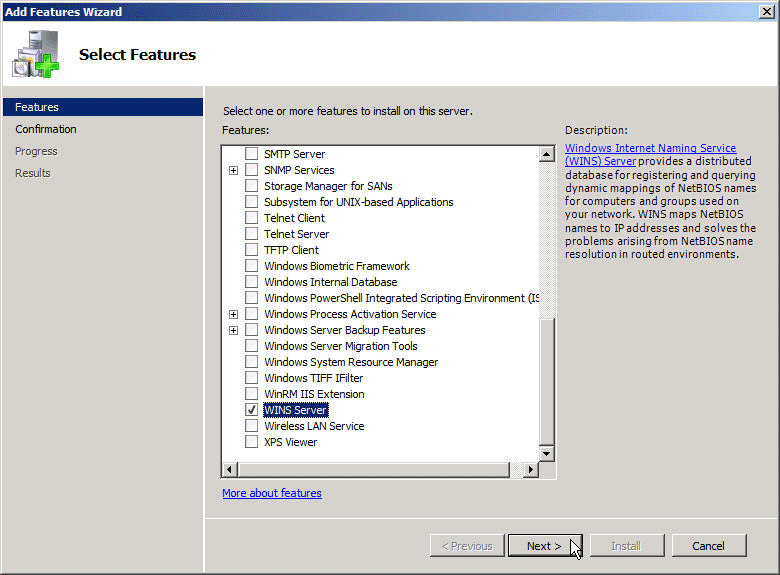The height and width of the screenshot is (575, 780).
Task: Open the Confirmation step in sidebar
Action: click(46, 129)
